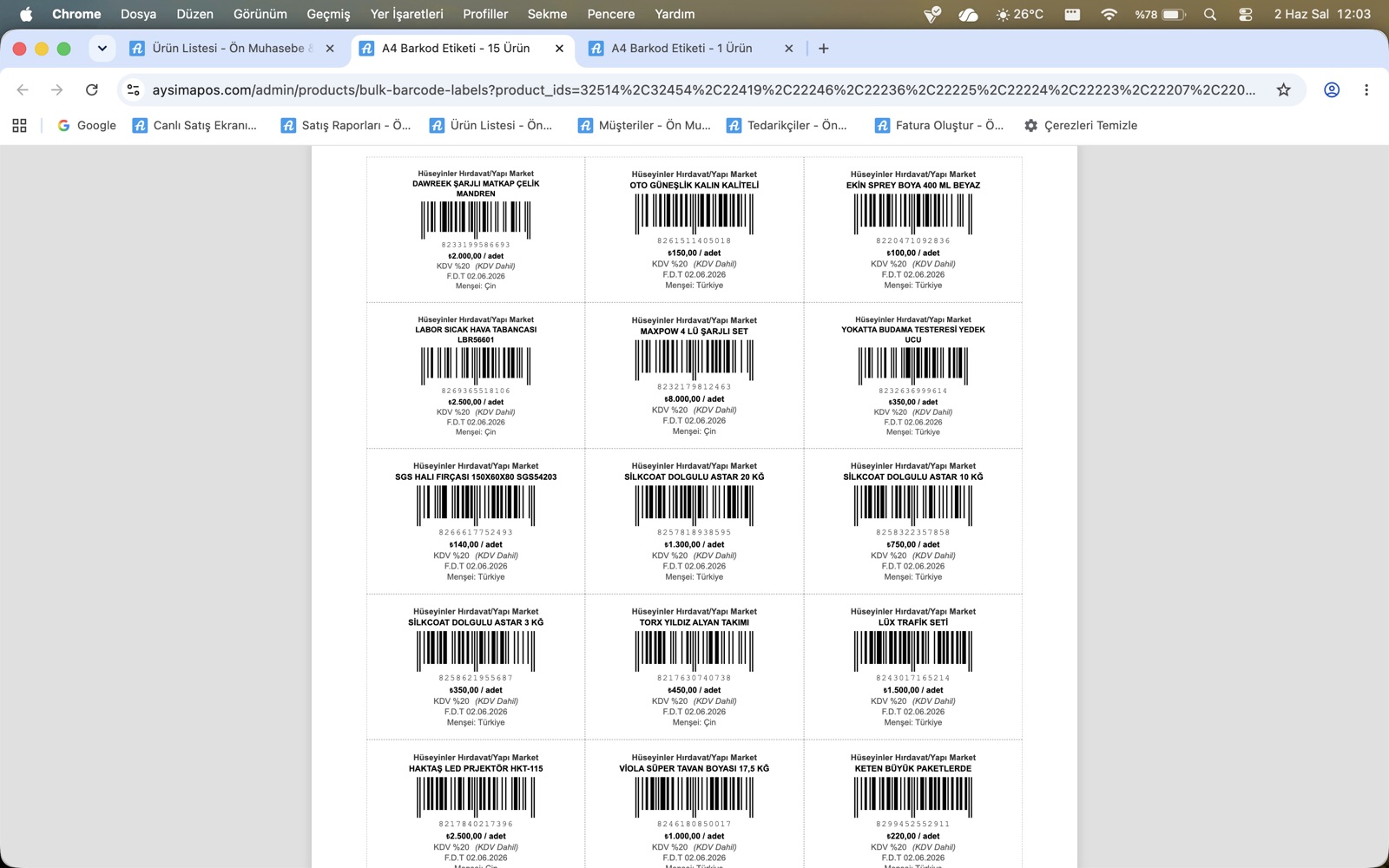Expand the tab search dropdown arrow
Image resolution: width=1389 pixels, height=868 pixels.
point(102,49)
